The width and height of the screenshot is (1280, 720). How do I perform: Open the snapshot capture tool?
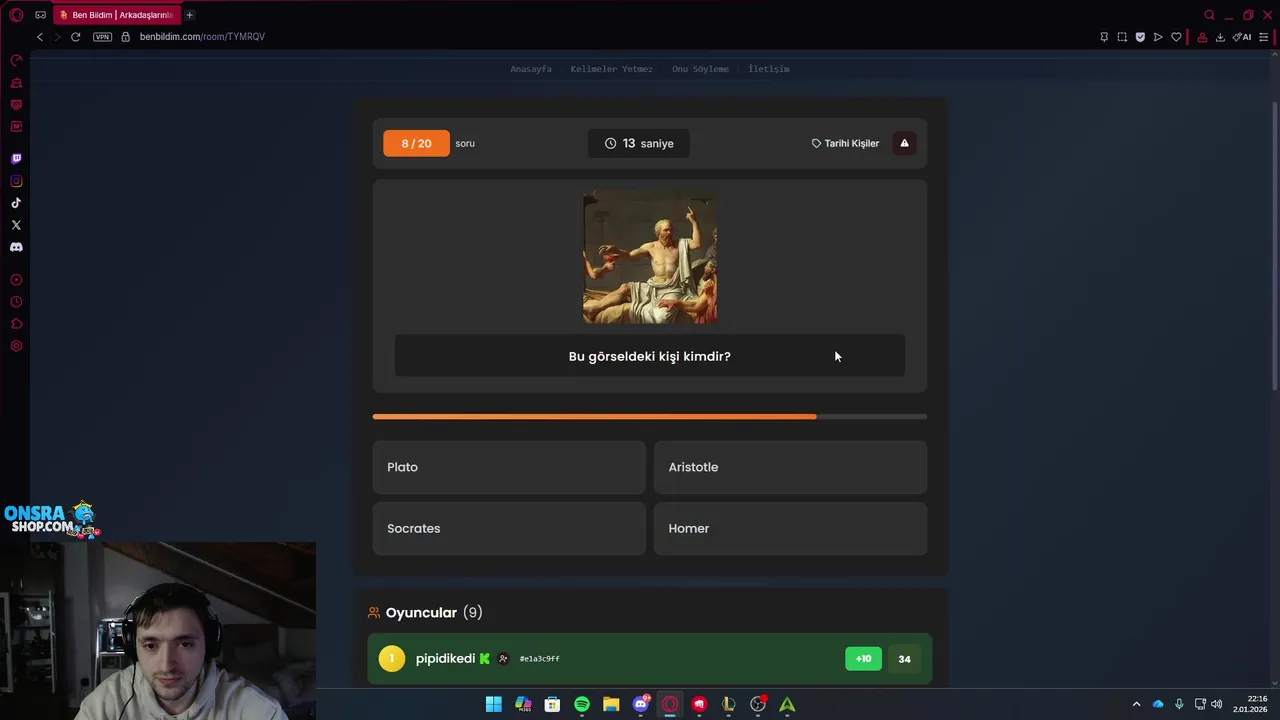coord(1122,37)
